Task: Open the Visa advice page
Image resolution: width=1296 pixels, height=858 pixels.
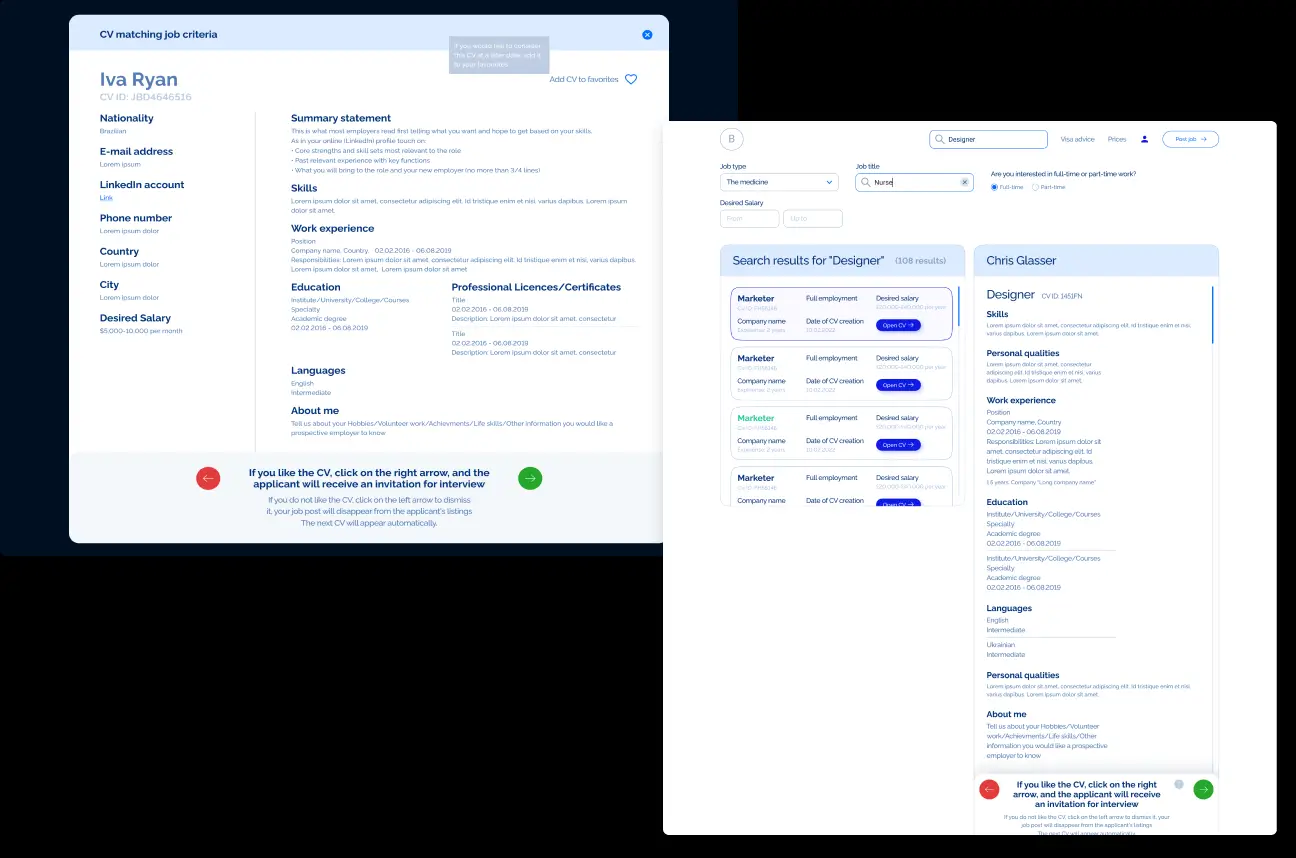Action: tap(1077, 140)
